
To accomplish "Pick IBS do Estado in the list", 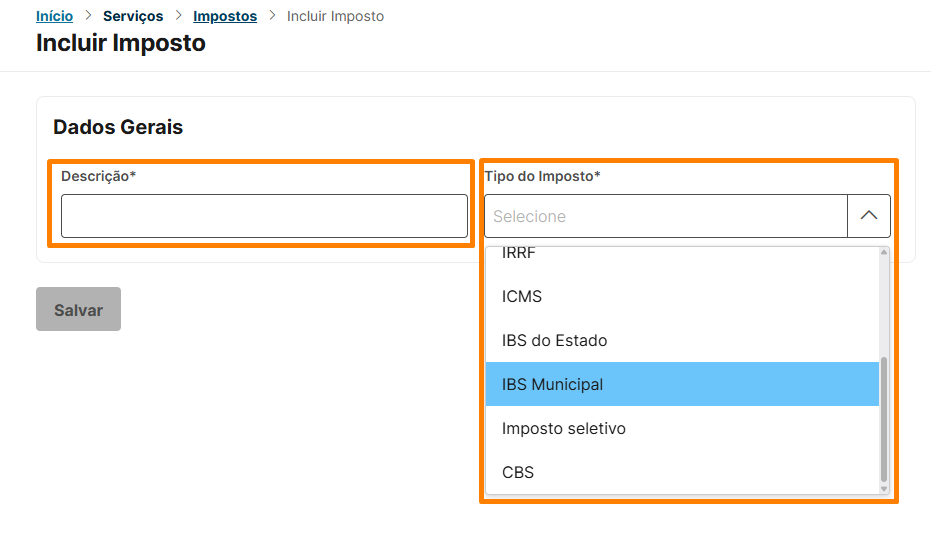I will 554,340.
